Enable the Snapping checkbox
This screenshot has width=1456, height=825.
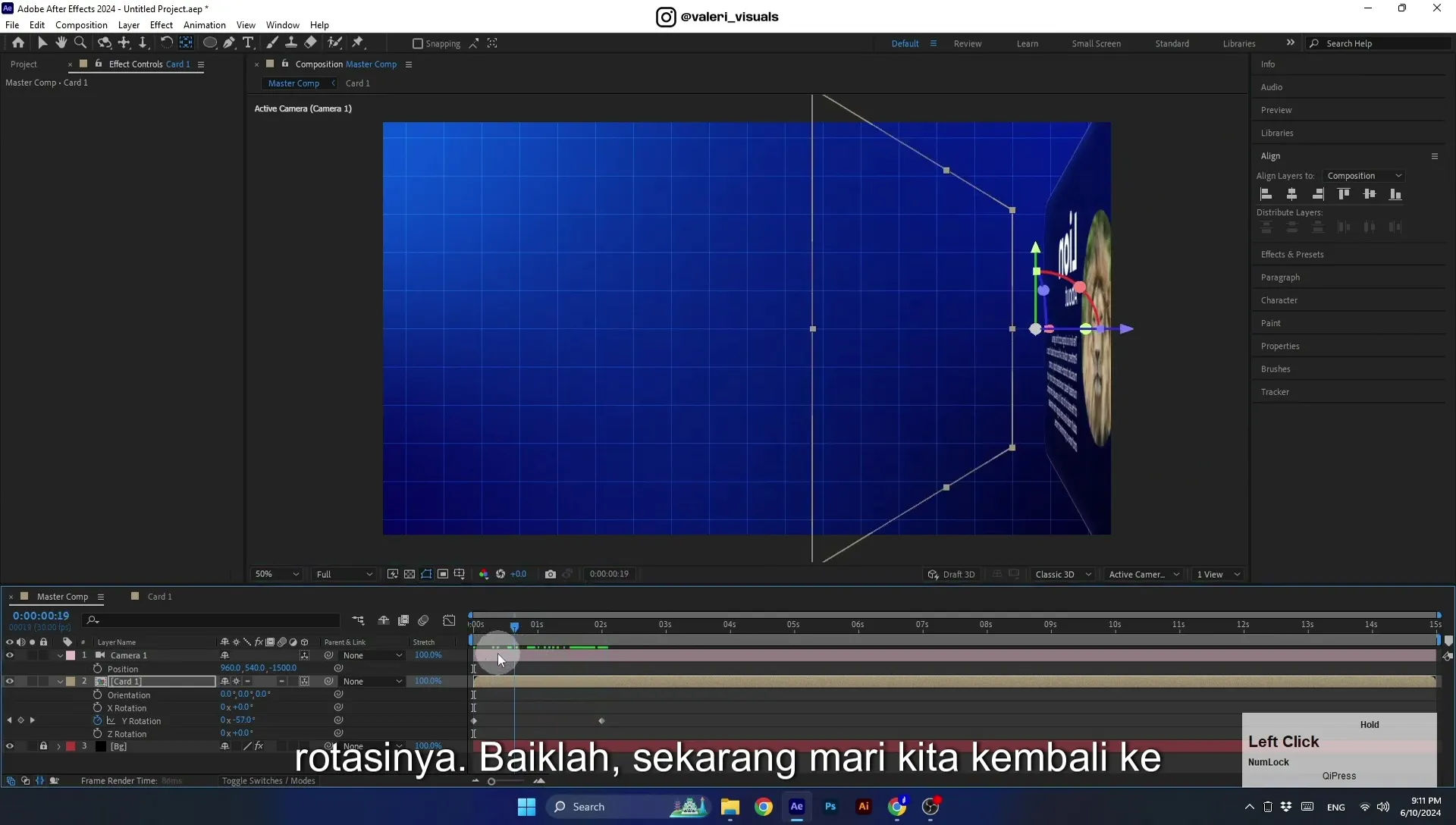[418, 44]
